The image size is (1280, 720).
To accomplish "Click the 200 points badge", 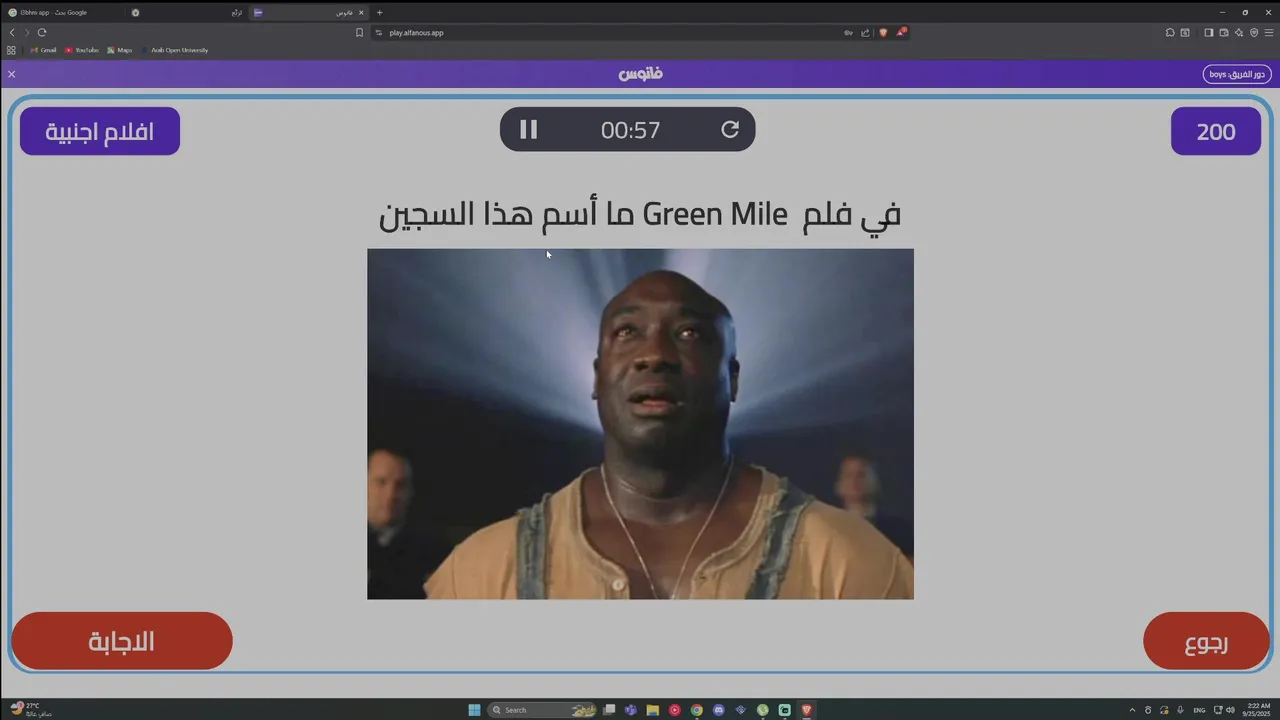I will (x=1216, y=131).
